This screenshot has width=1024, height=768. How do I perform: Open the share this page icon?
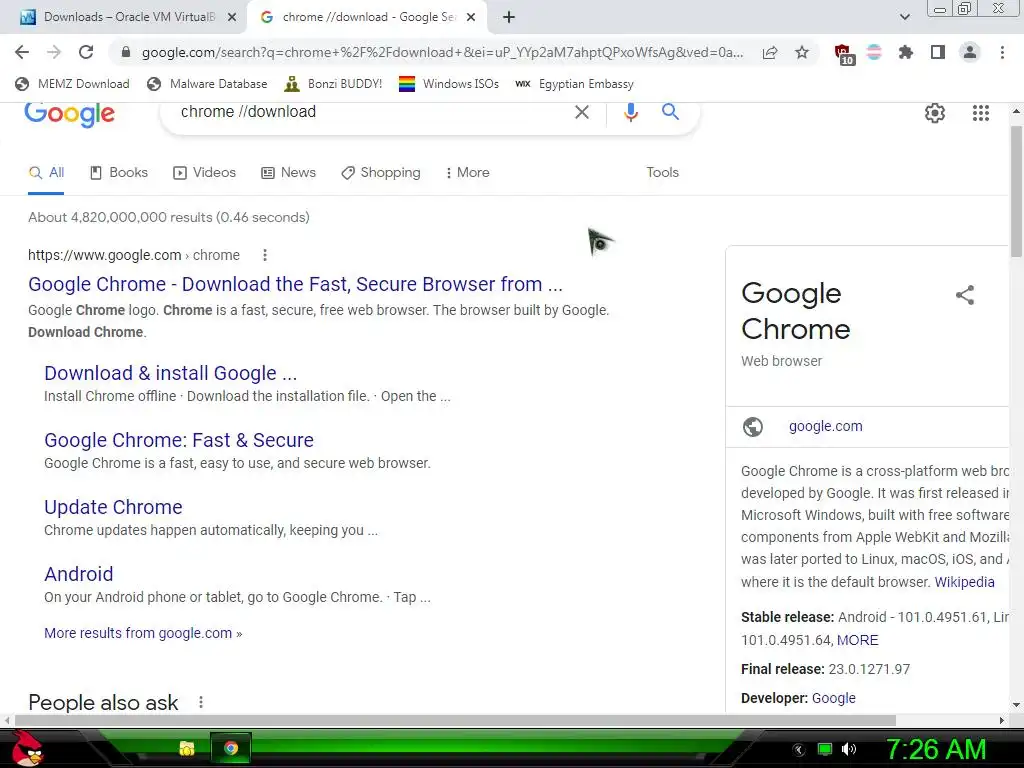click(770, 52)
